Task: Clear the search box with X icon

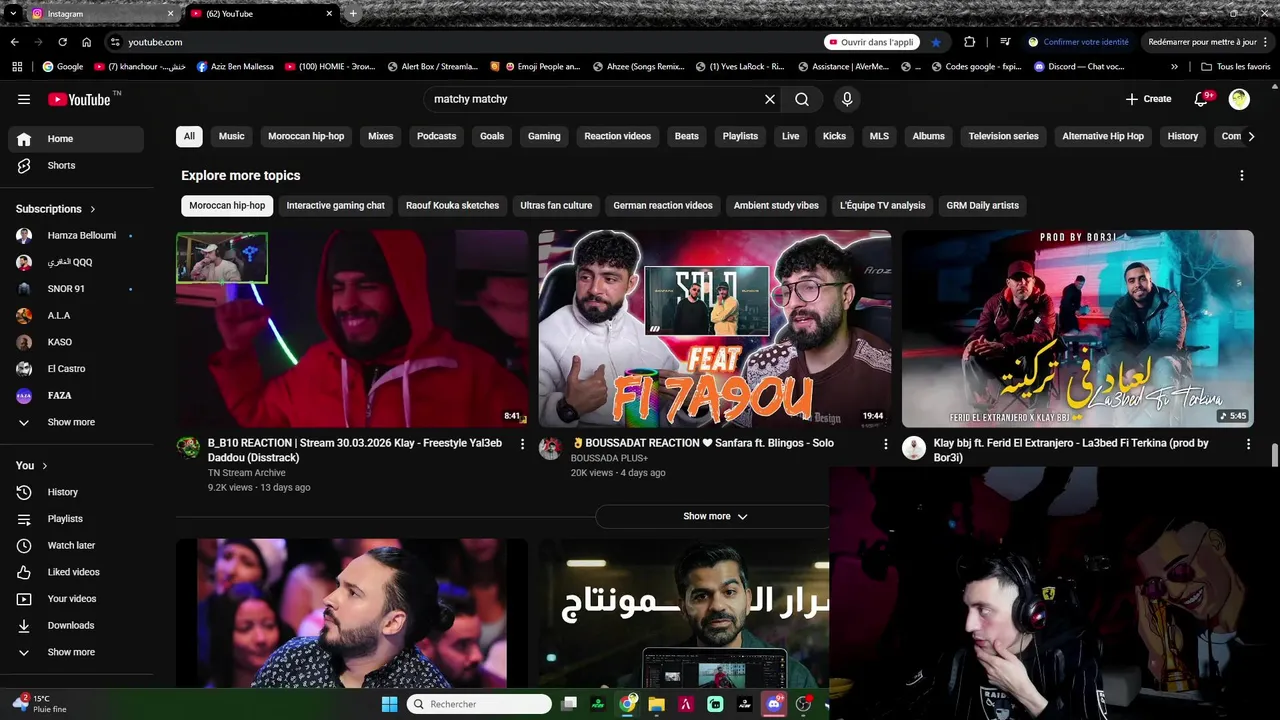Action: (770, 99)
